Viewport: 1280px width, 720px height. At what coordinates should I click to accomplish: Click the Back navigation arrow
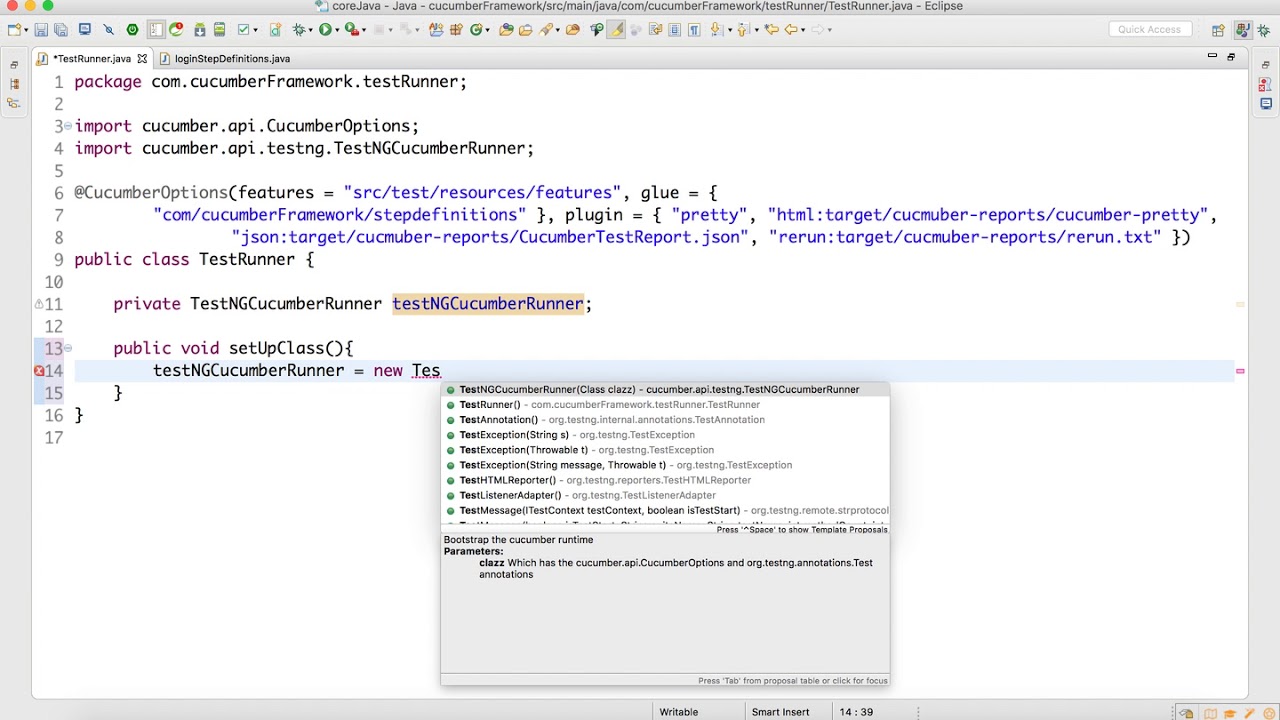(x=790, y=30)
